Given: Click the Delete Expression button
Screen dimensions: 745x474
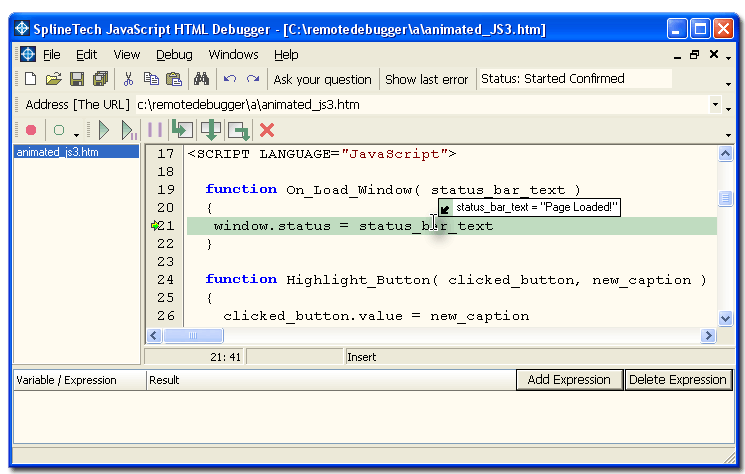Looking at the screenshot, I should pos(678,379).
